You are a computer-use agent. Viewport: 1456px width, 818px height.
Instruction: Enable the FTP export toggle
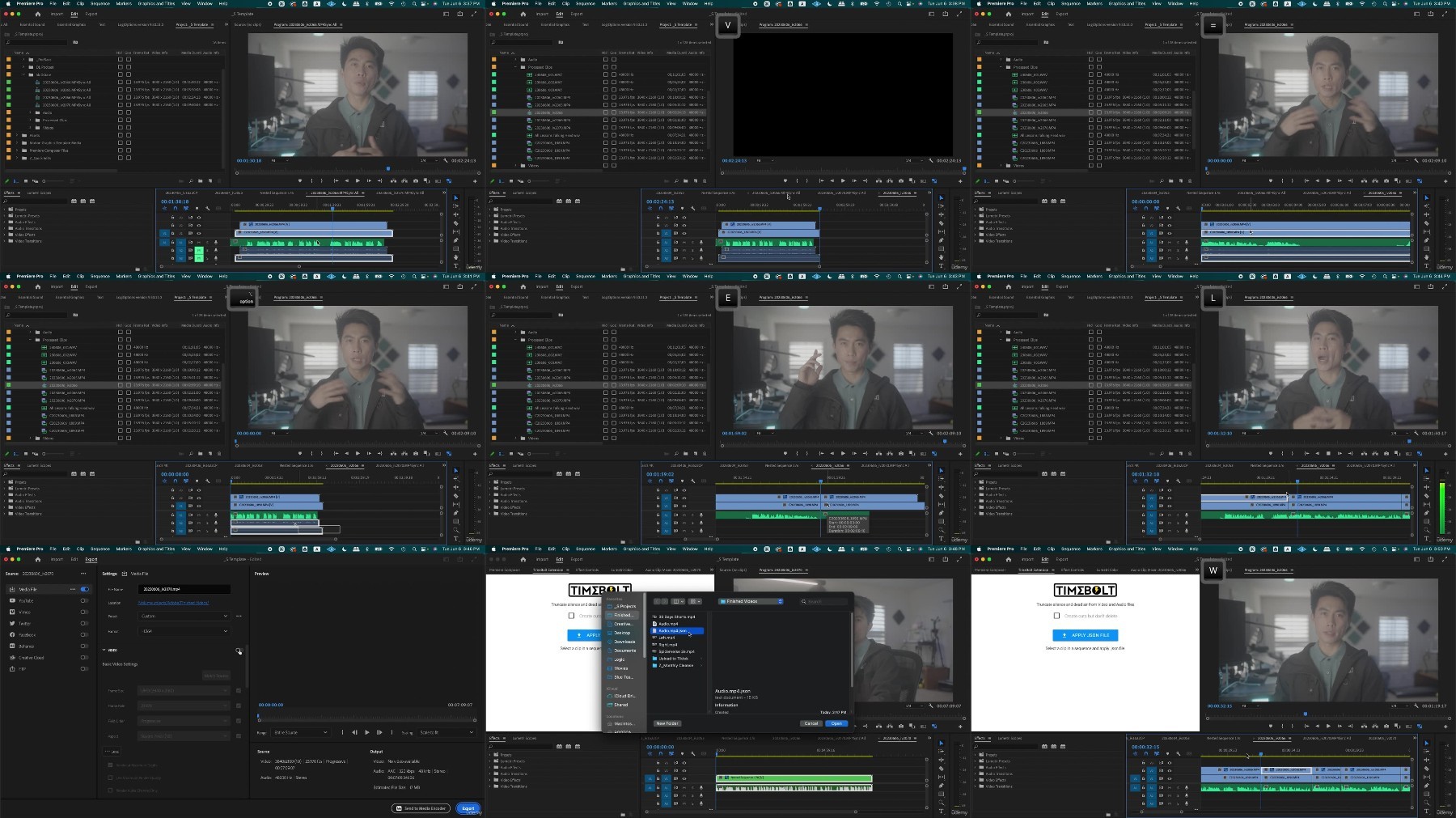(x=84, y=668)
